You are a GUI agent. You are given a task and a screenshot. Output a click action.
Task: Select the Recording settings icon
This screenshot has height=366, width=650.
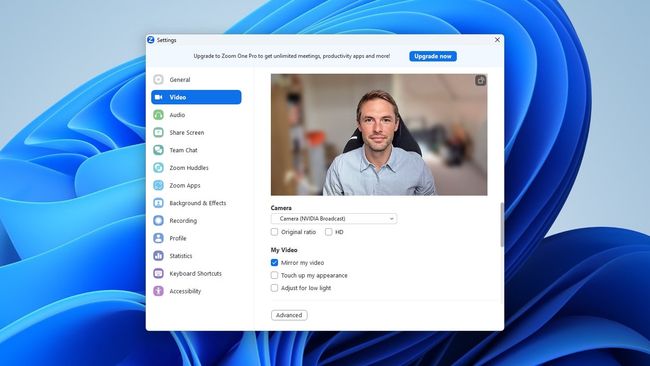(x=158, y=221)
